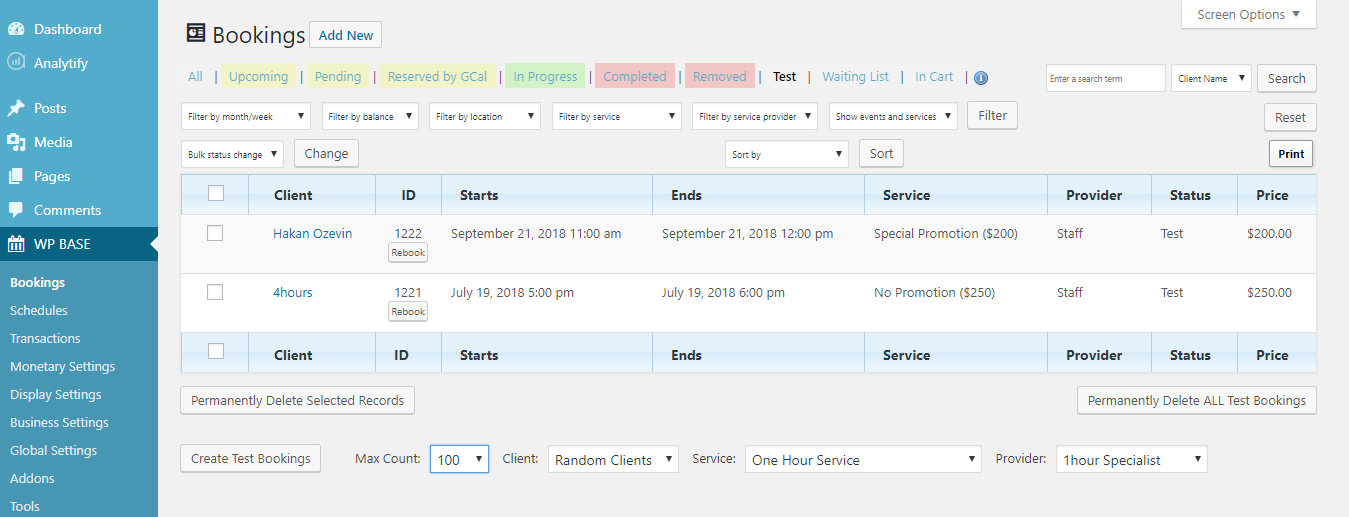Switch to the Removed tab

[719, 76]
